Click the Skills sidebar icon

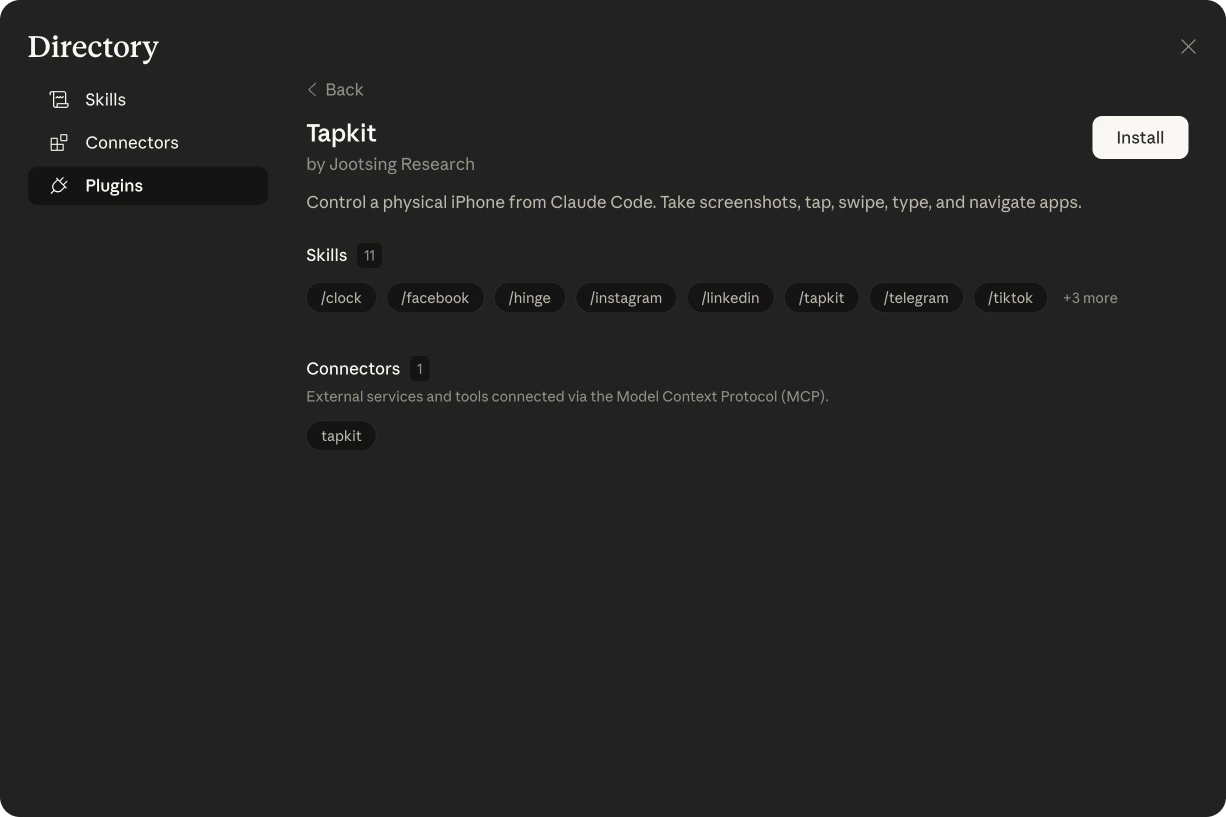pos(59,99)
